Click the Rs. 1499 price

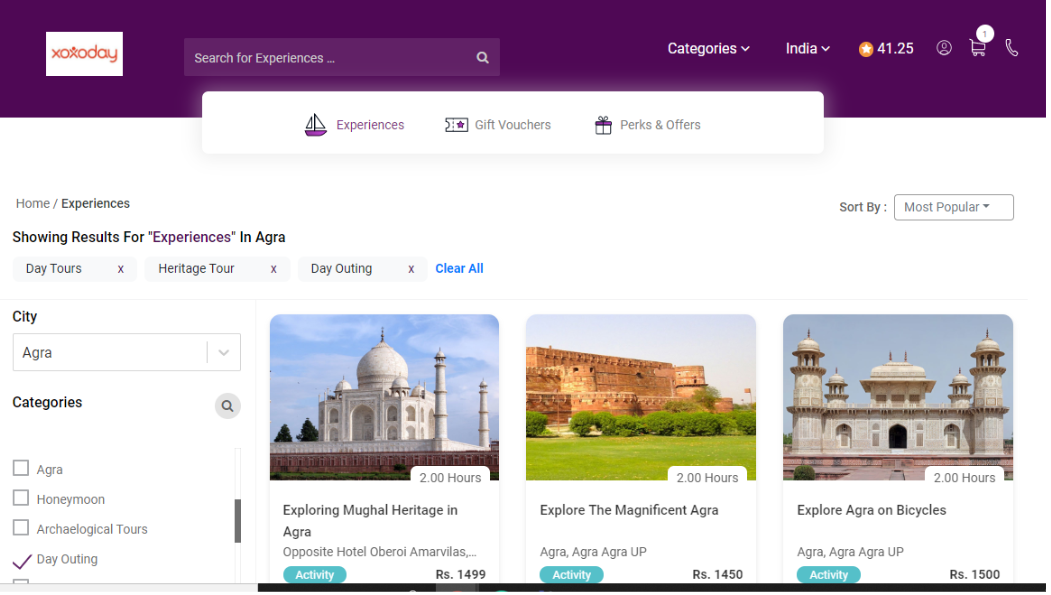462,577
